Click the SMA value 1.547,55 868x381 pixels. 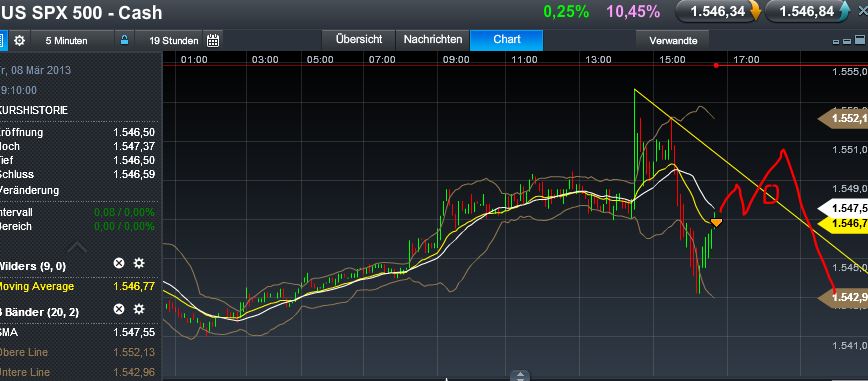pyautogui.click(x=134, y=332)
